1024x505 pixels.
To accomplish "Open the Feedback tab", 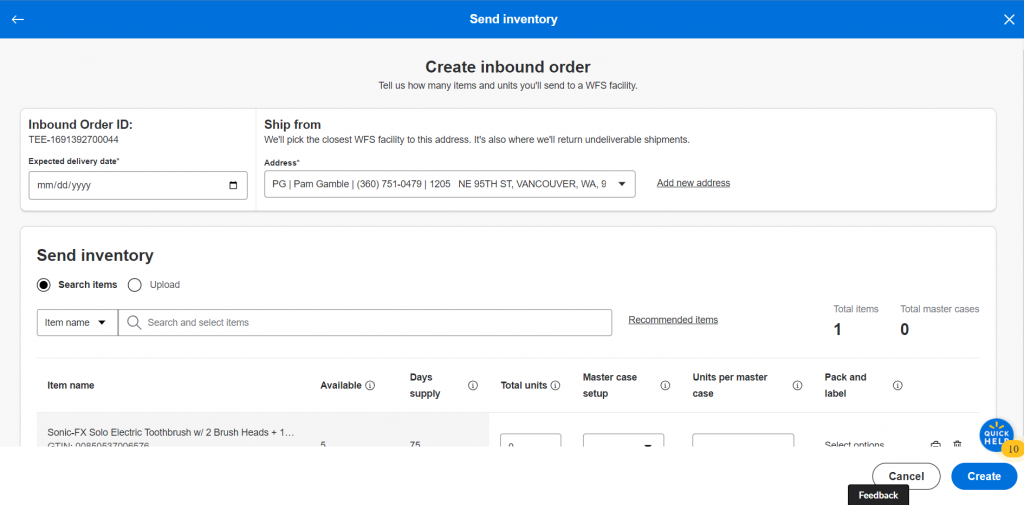I will pyautogui.click(x=878, y=495).
